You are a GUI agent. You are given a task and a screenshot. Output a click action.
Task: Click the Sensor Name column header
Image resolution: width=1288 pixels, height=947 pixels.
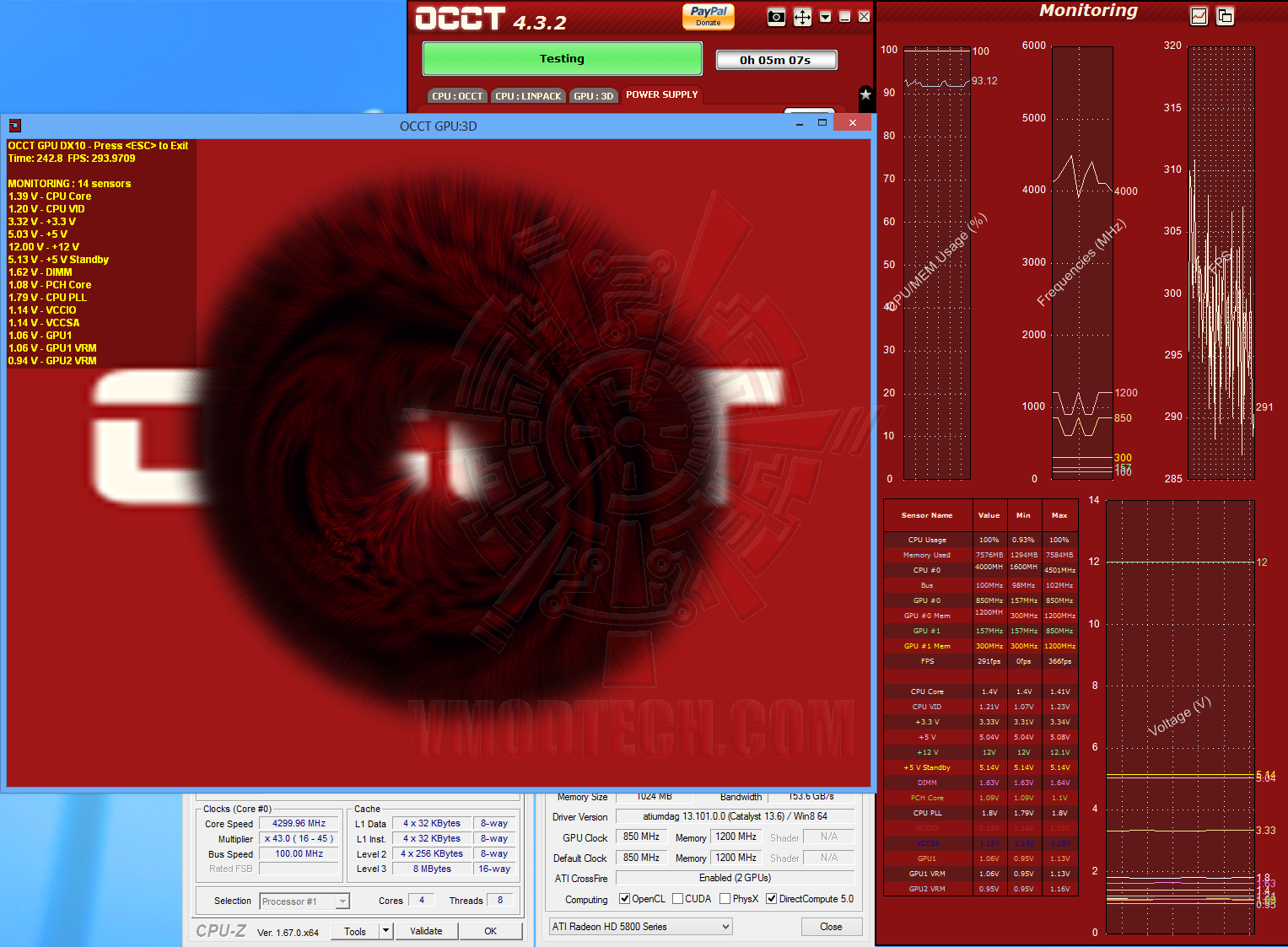tap(927, 515)
